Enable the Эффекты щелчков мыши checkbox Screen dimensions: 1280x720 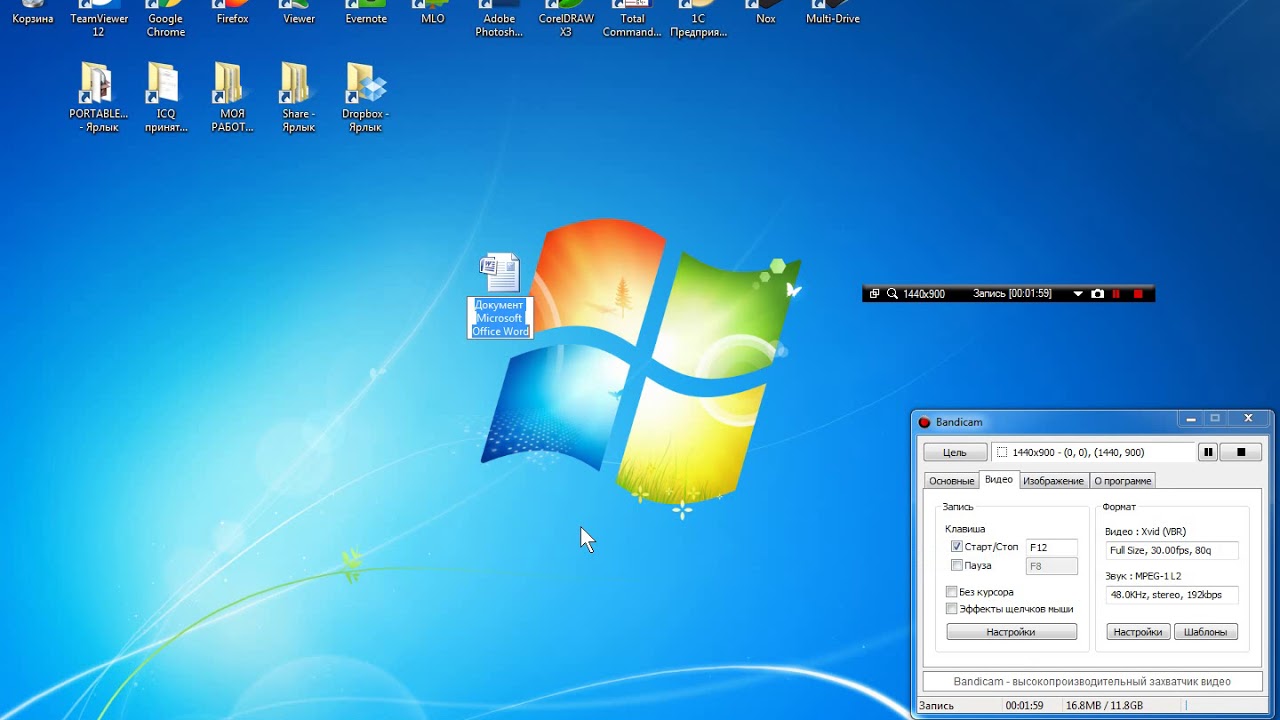click(x=951, y=608)
